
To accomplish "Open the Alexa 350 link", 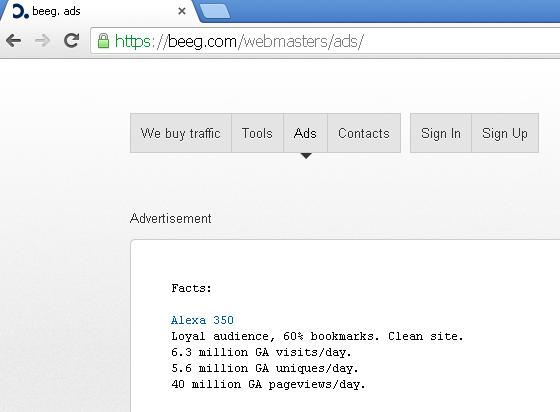I will 202,320.
